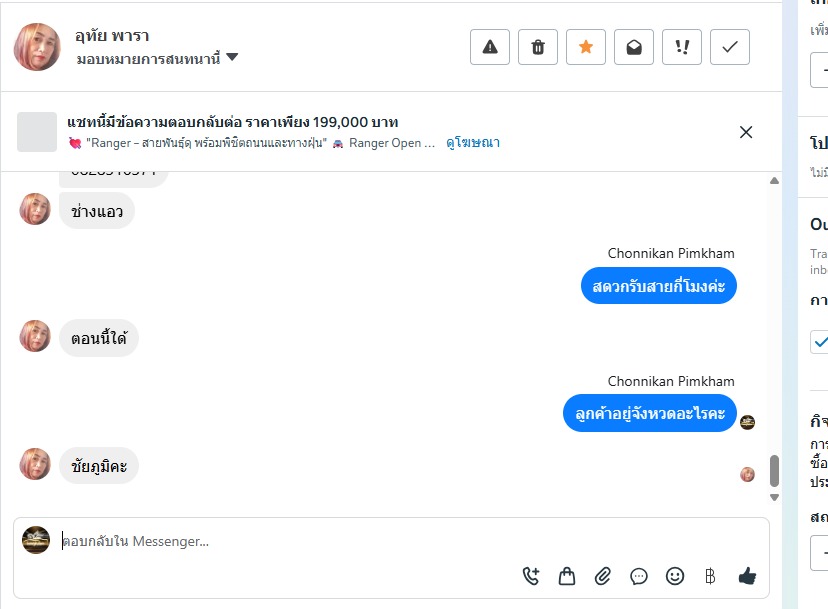Open the ดูโฆษณา ad link

(473, 143)
